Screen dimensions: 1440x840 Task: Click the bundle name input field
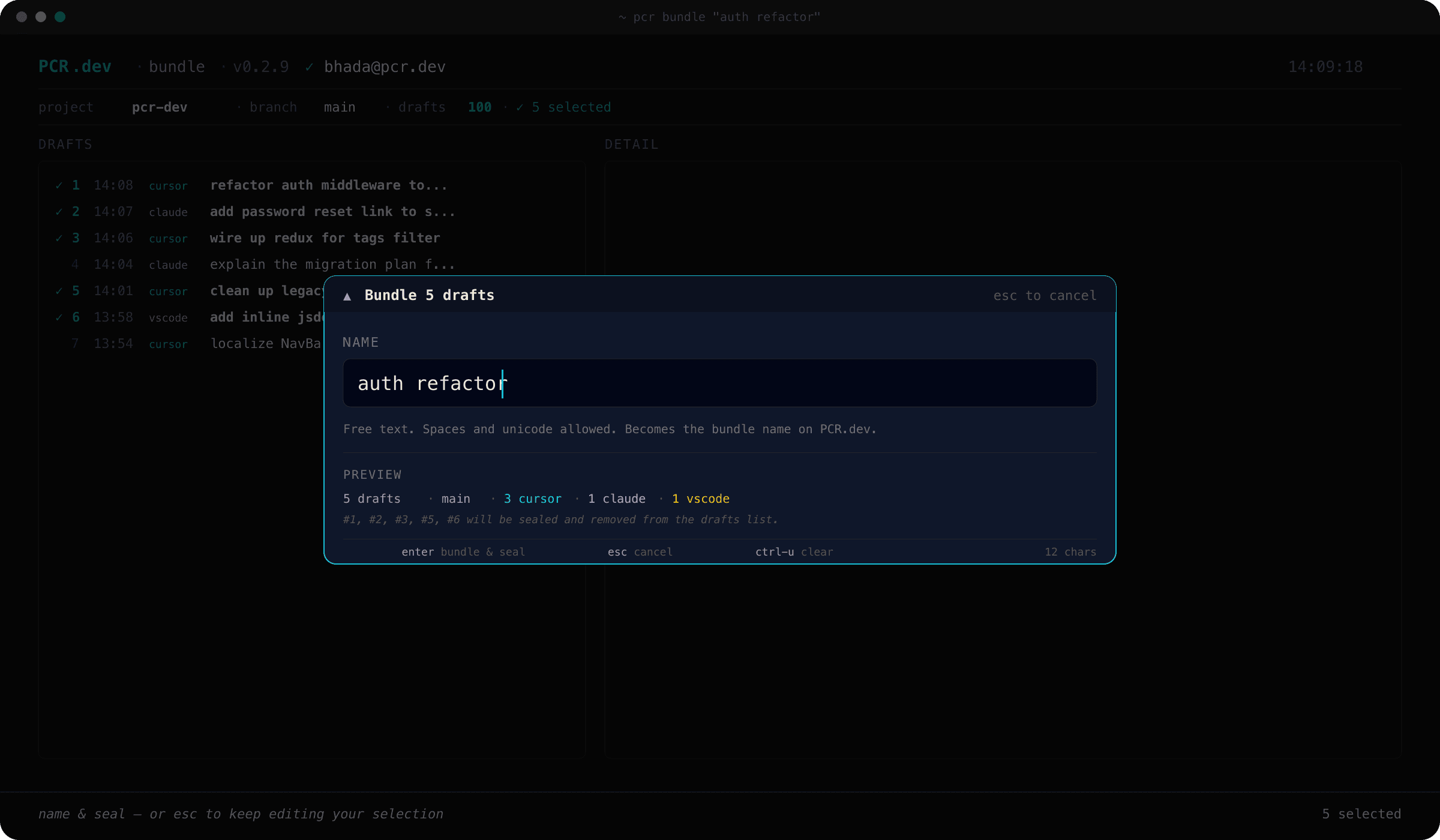pos(719,383)
